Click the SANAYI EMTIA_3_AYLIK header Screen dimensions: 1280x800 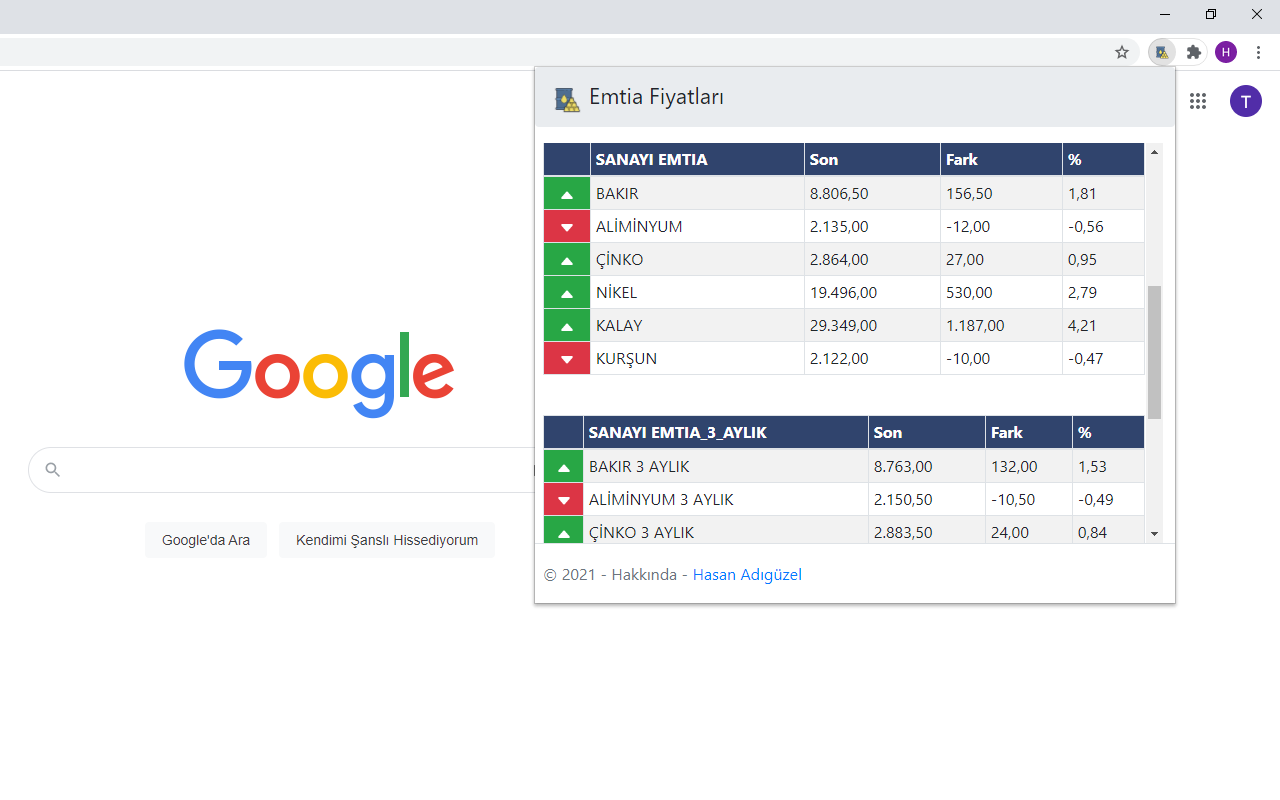tap(725, 432)
